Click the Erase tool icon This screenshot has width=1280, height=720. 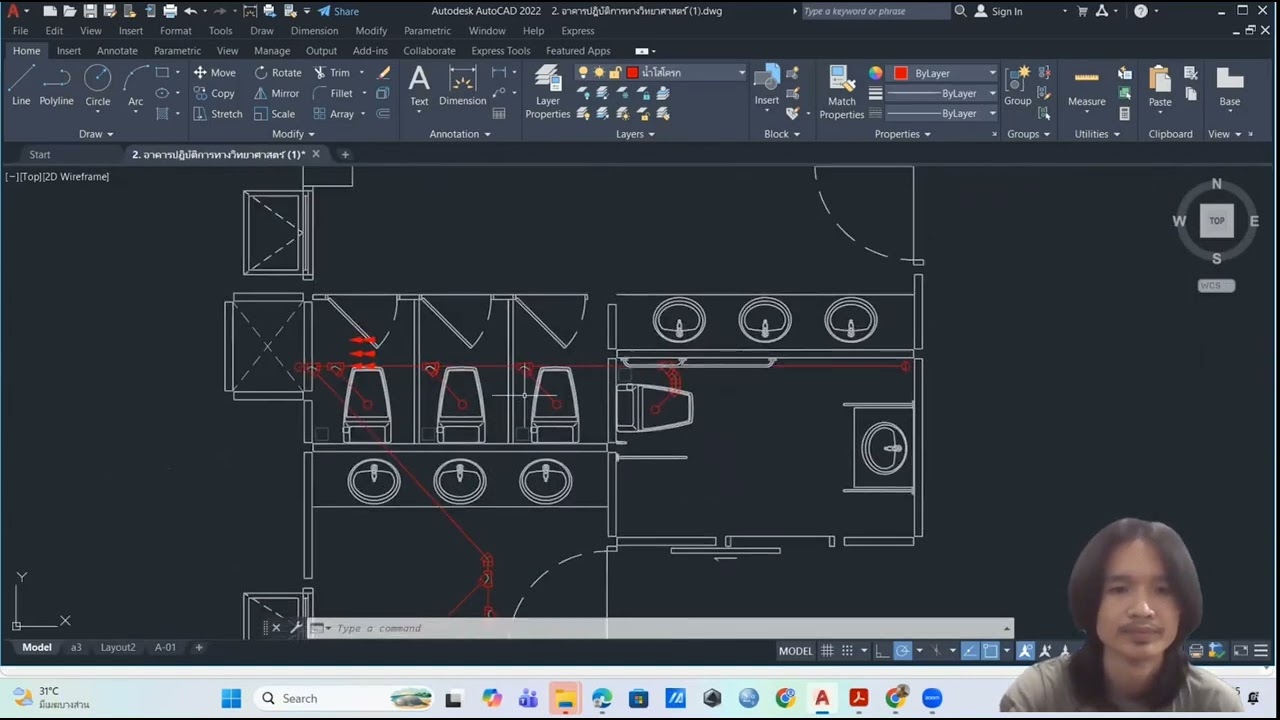point(384,72)
